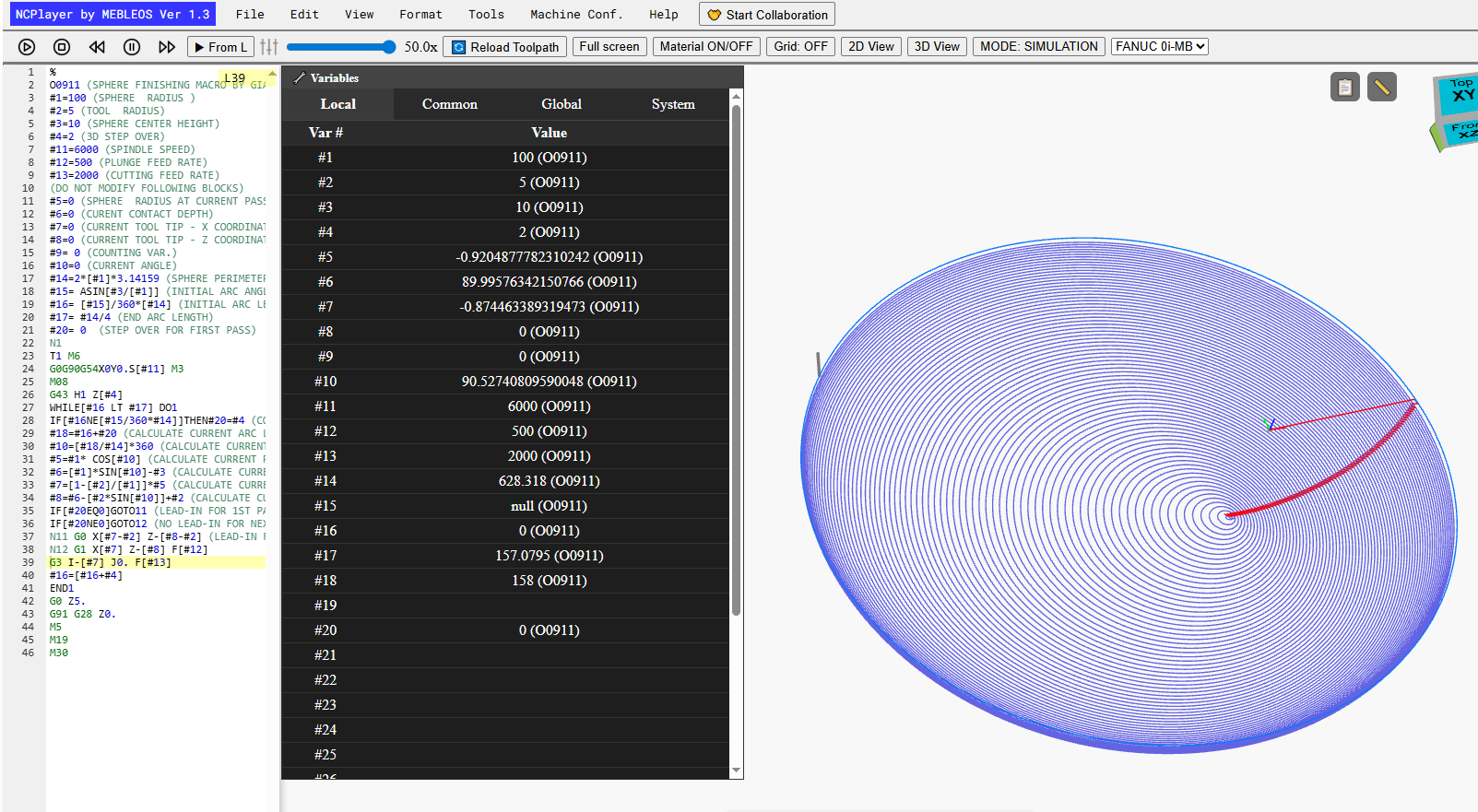This screenshot has width=1478, height=812.
Task: Click the Reload Toolpath button
Action: (x=505, y=47)
